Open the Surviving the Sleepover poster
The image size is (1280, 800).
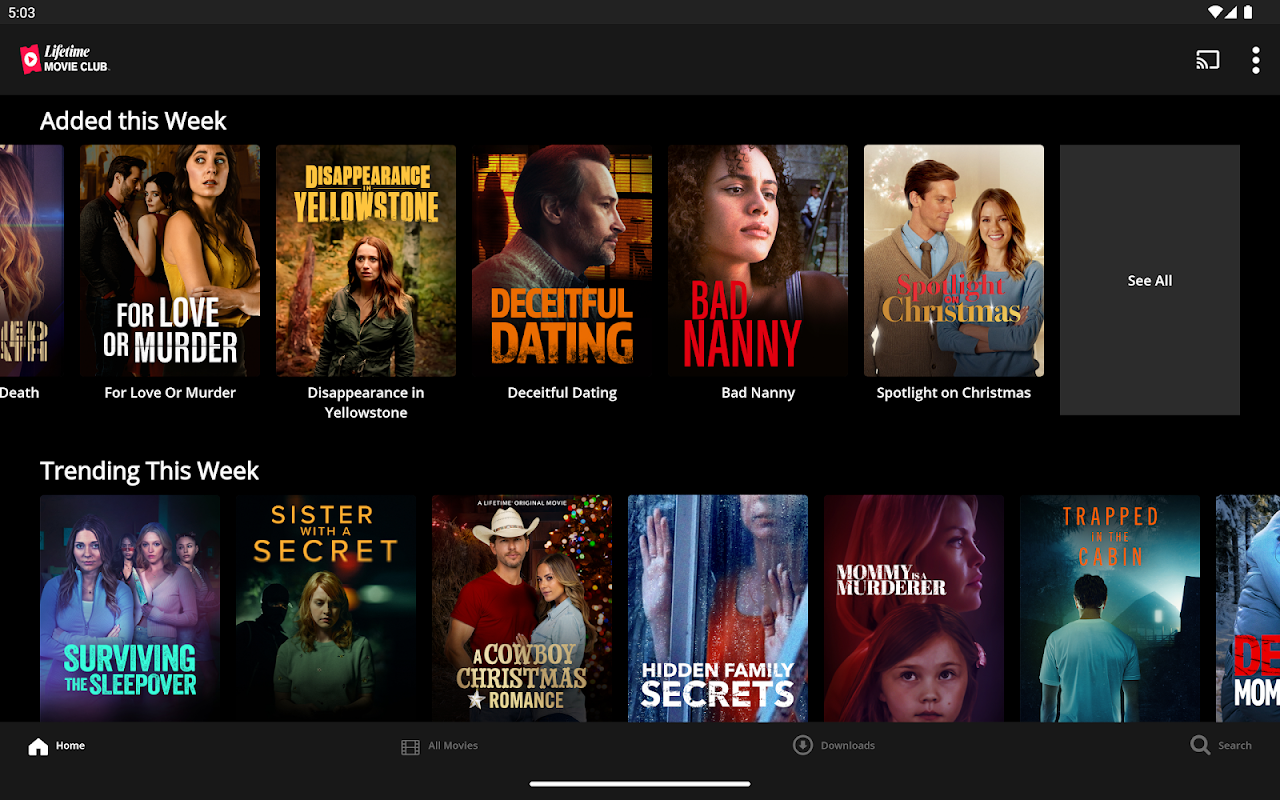tap(130, 608)
